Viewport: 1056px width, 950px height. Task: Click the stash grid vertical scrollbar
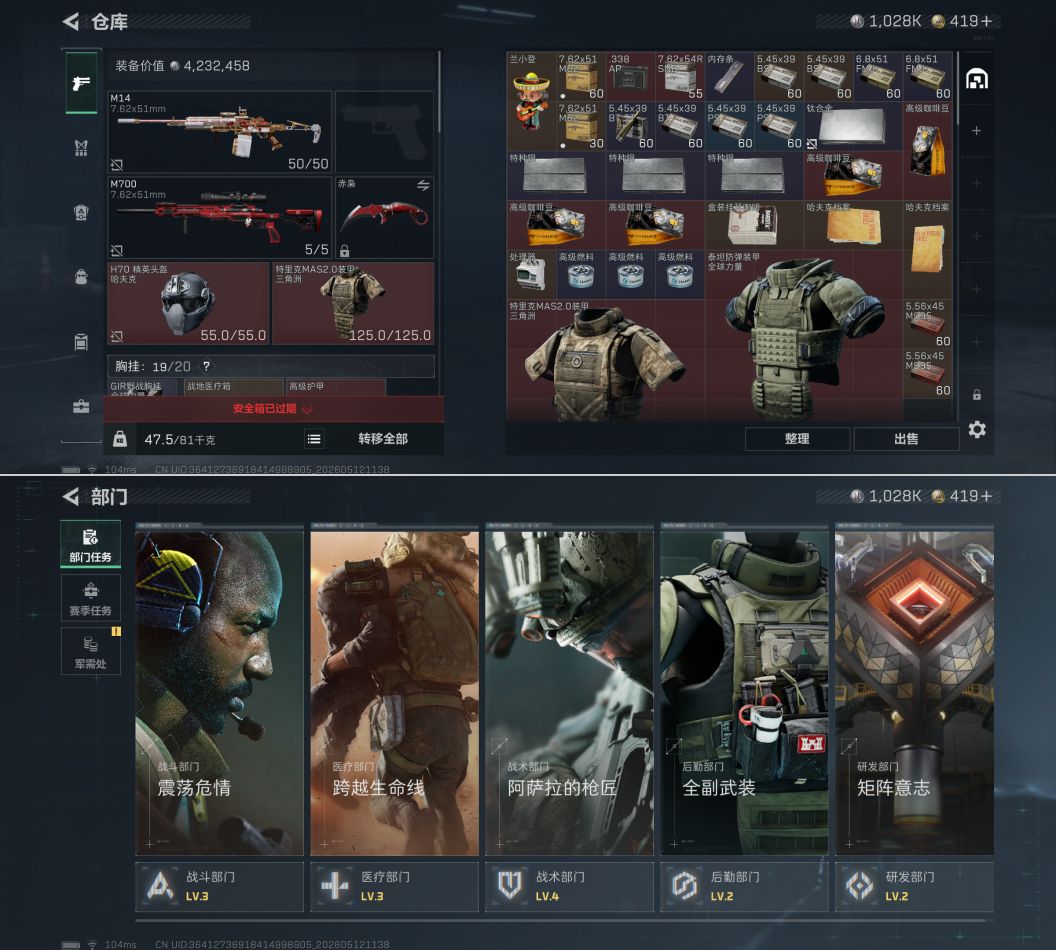(957, 88)
